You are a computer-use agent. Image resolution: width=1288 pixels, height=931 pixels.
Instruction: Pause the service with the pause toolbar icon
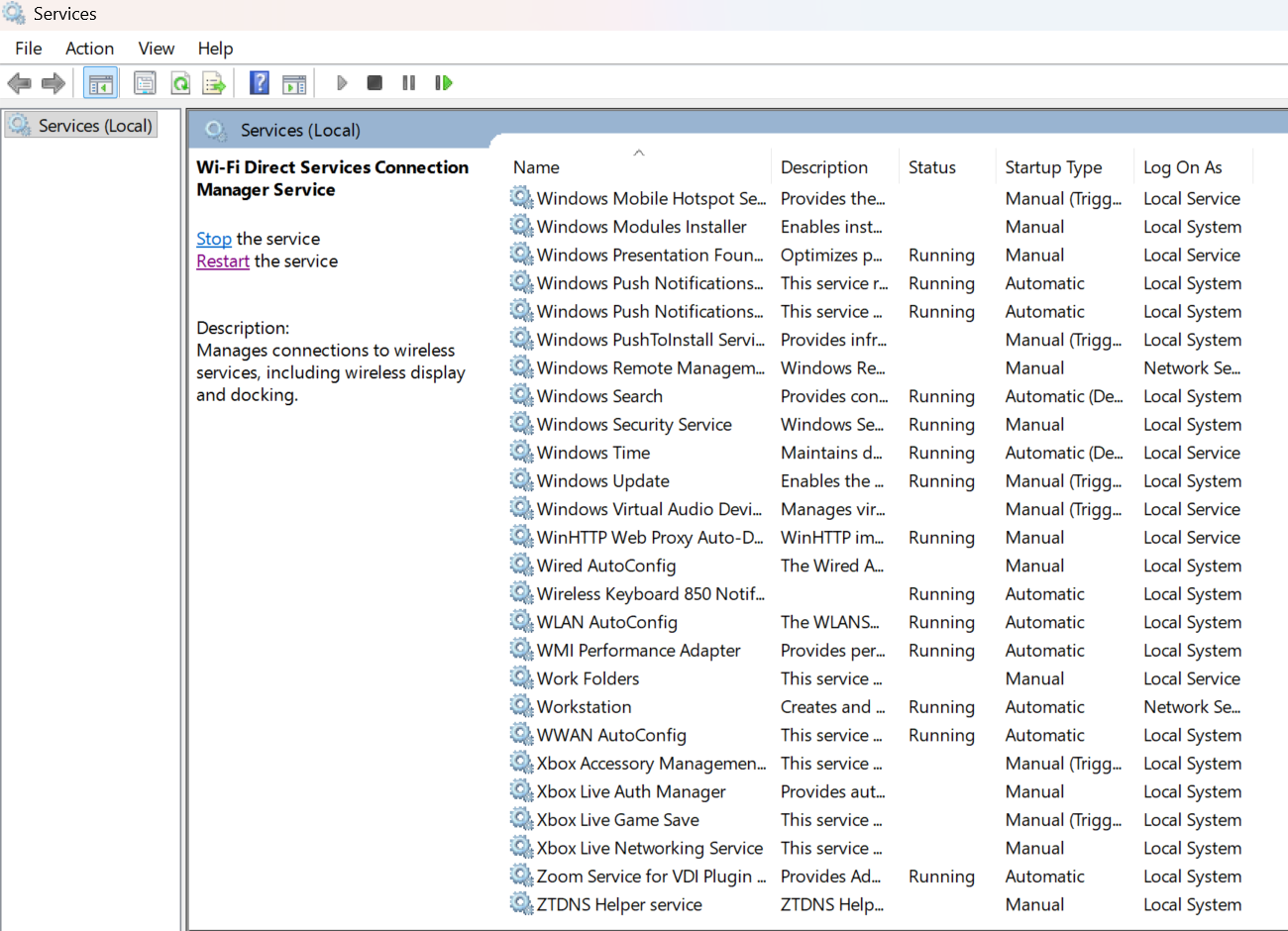408,83
